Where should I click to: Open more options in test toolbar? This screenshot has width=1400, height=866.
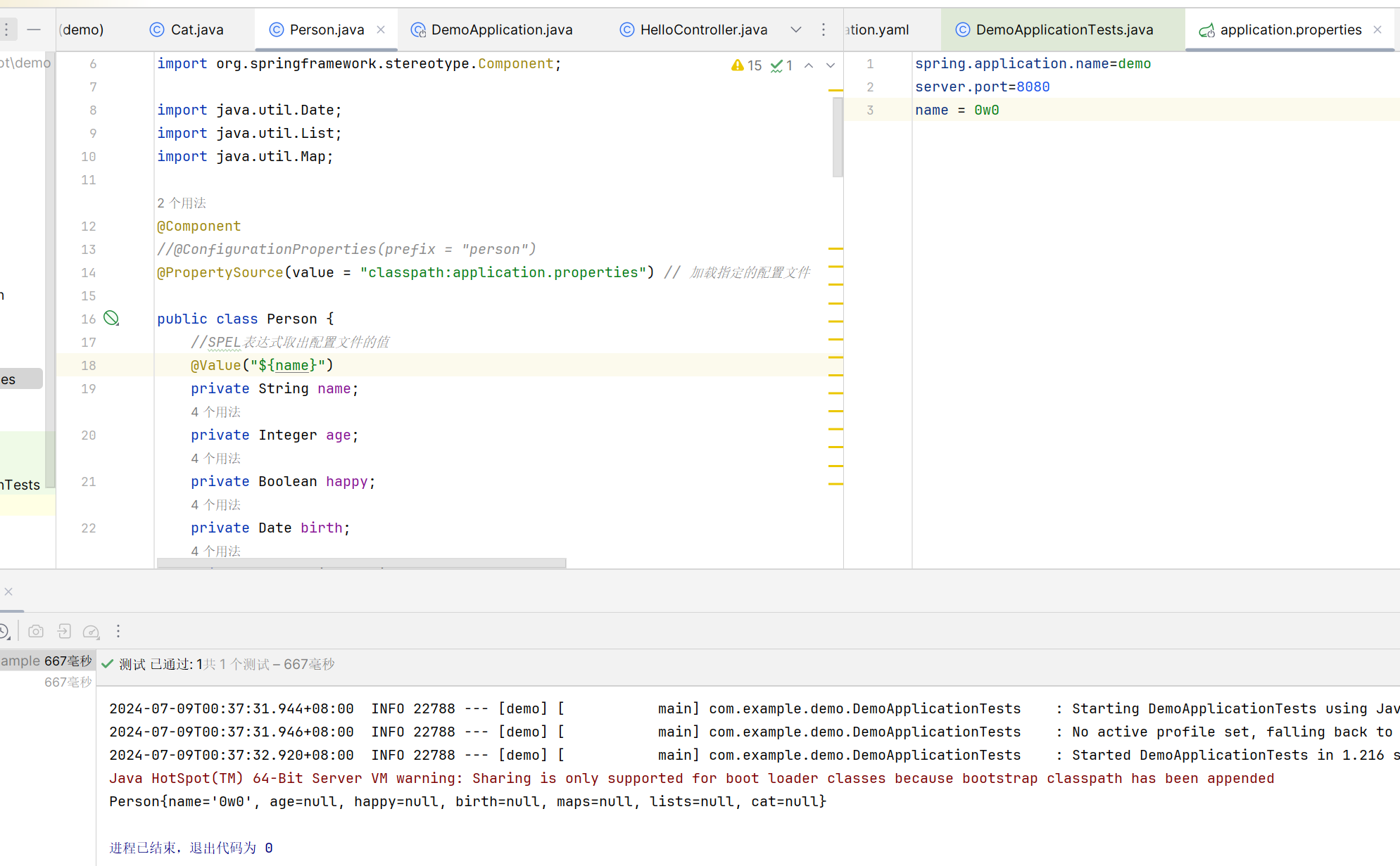pos(118,632)
